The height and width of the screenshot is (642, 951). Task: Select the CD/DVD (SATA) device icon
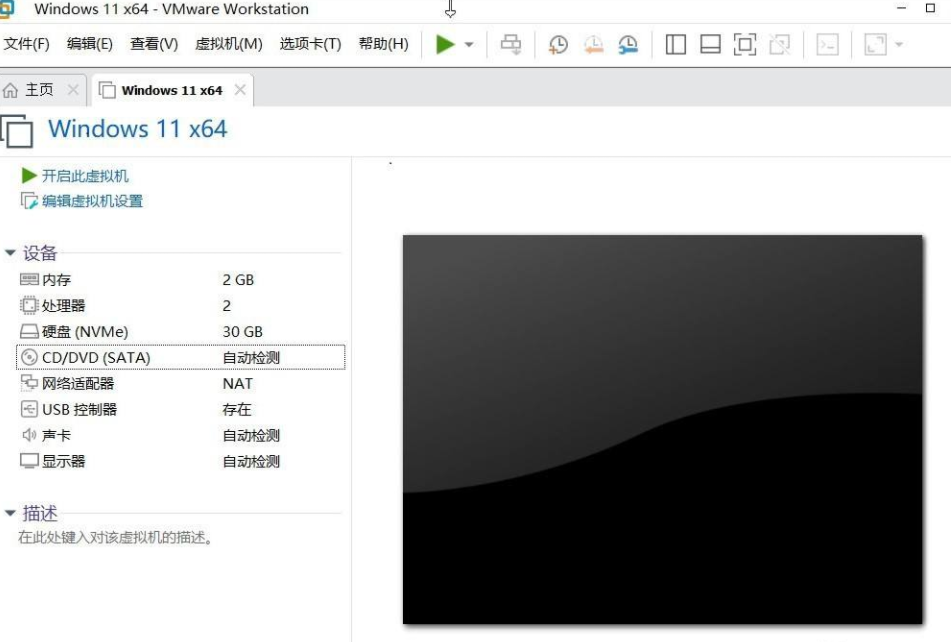(x=27, y=357)
